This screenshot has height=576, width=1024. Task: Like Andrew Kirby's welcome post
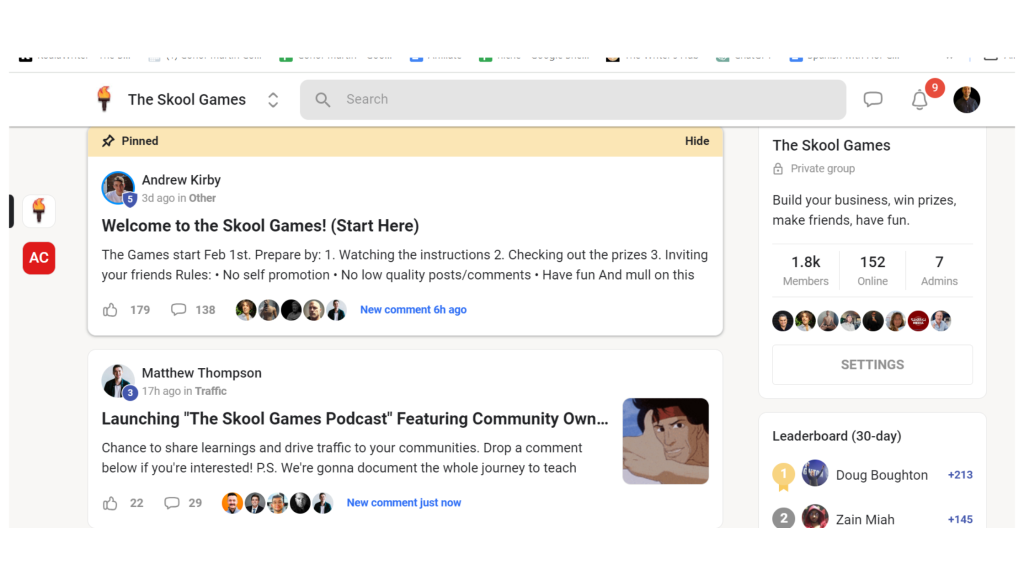(x=110, y=310)
